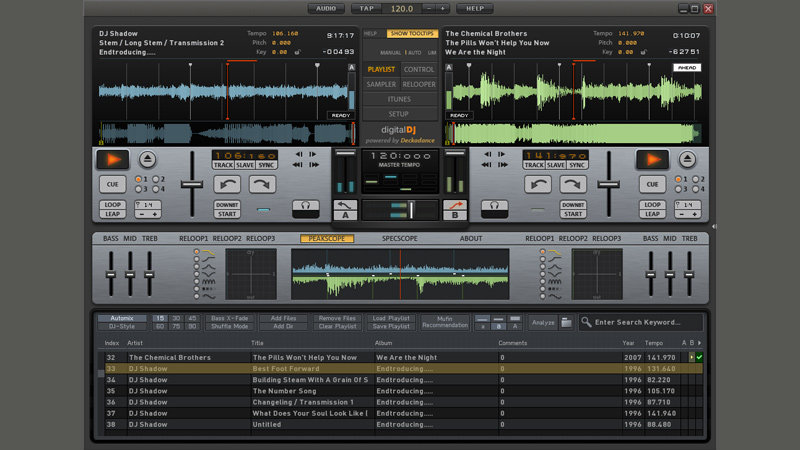Click the search magnifier icon
This screenshot has height=450, width=800.
(586, 322)
